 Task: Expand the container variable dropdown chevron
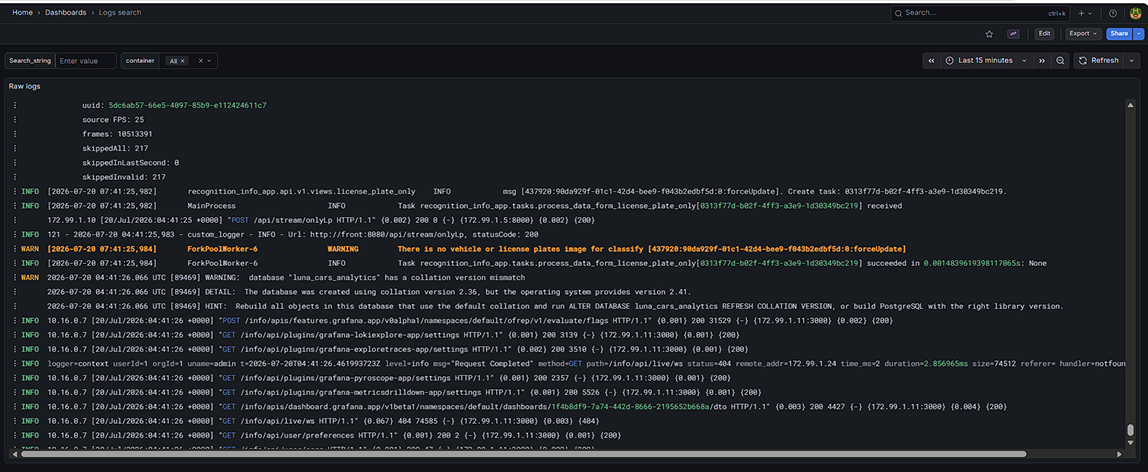(x=209, y=61)
